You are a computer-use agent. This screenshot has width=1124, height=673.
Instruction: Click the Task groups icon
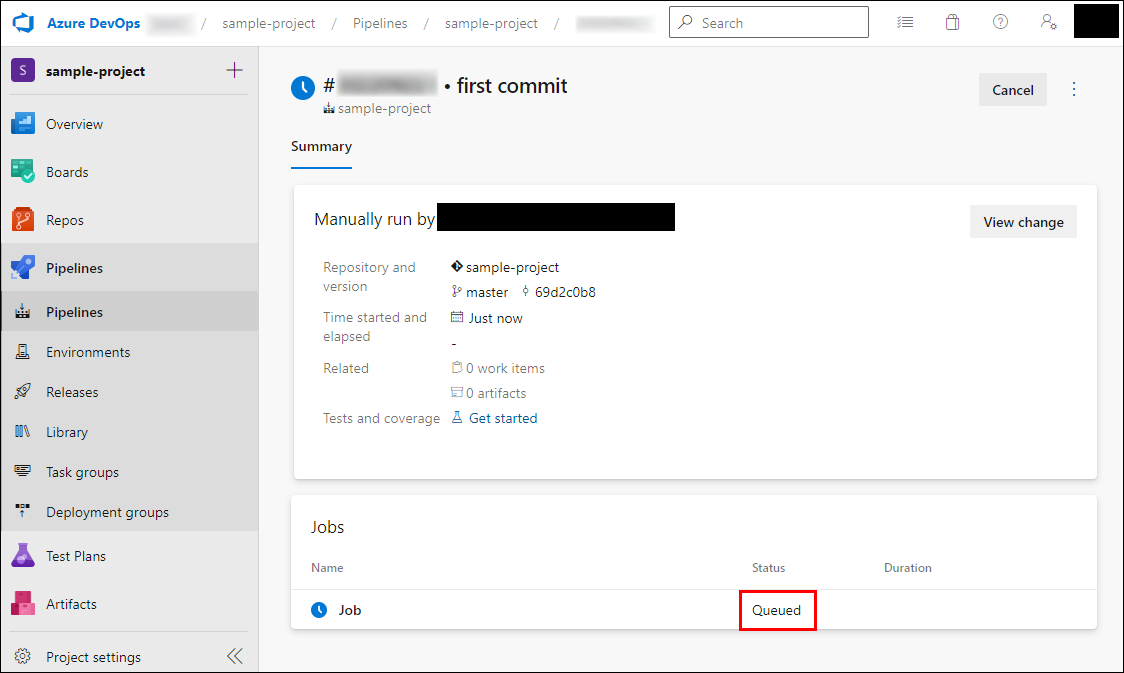23,471
